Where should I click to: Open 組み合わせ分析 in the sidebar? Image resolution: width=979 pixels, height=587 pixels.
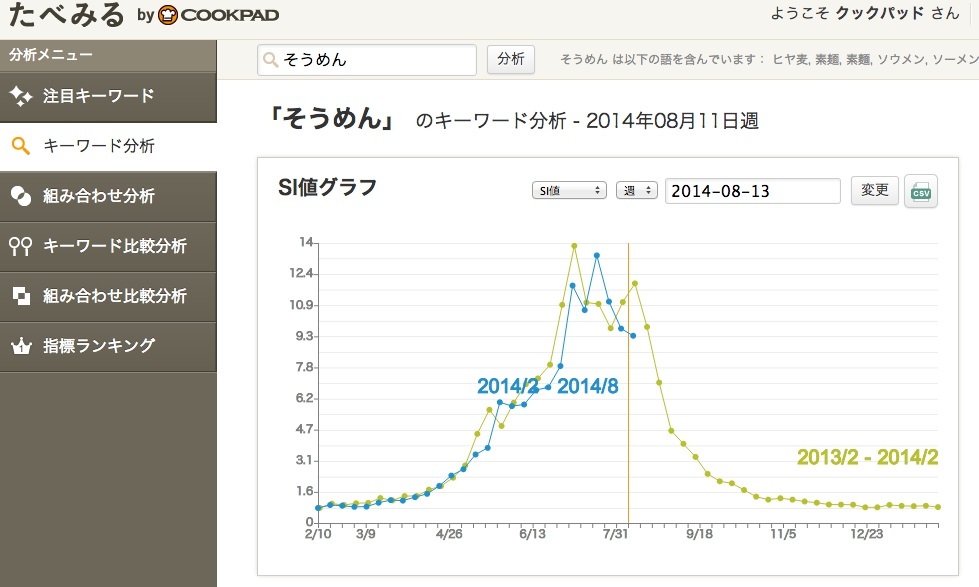(108, 196)
